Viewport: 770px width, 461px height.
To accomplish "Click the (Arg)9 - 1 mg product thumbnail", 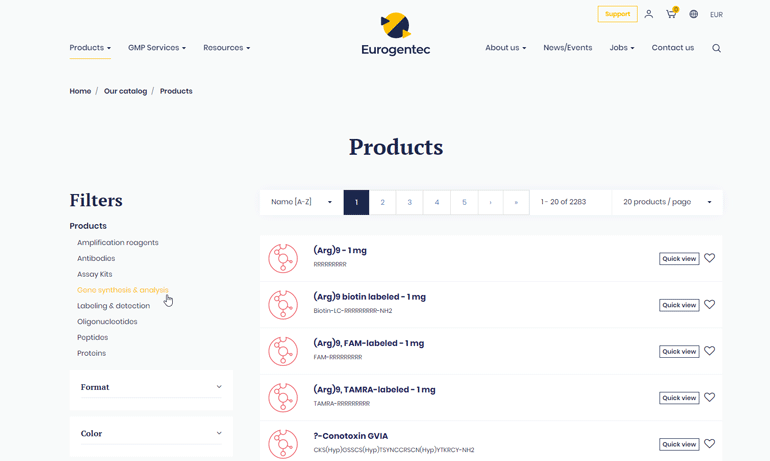I will coord(283,258).
